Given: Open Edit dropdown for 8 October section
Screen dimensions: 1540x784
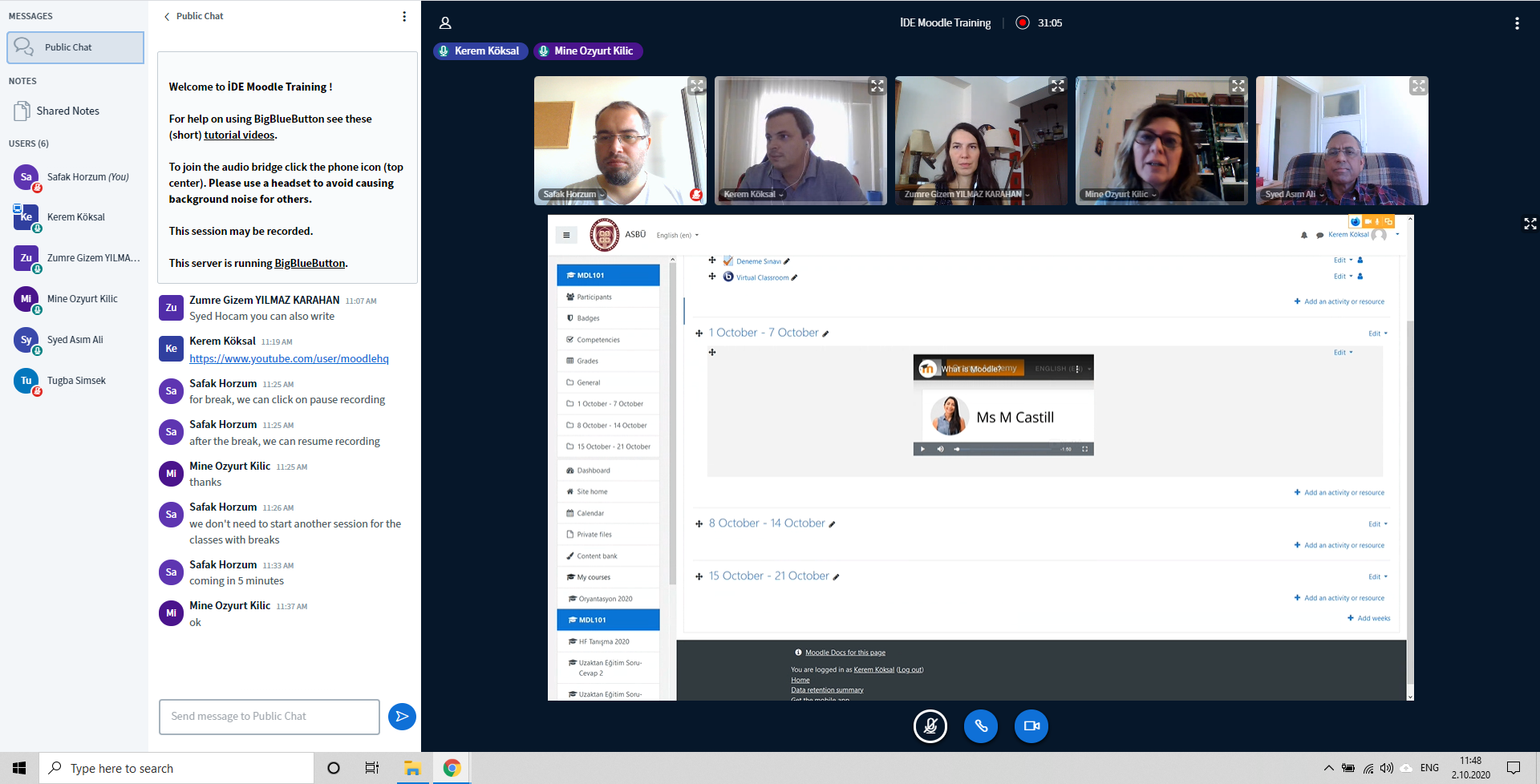Looking at the screenshot, I should coord(1378,524).
